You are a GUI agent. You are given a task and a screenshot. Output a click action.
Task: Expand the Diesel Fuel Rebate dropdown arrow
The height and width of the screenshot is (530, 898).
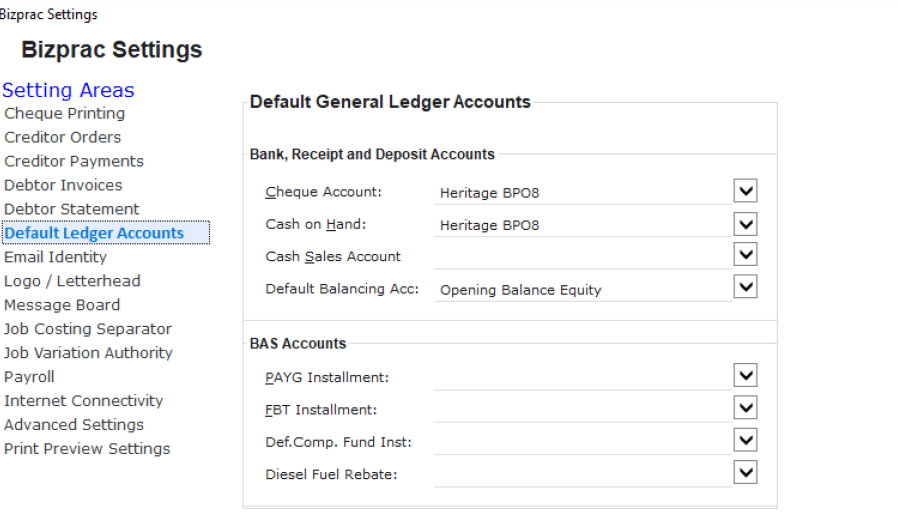click(745, 472)
